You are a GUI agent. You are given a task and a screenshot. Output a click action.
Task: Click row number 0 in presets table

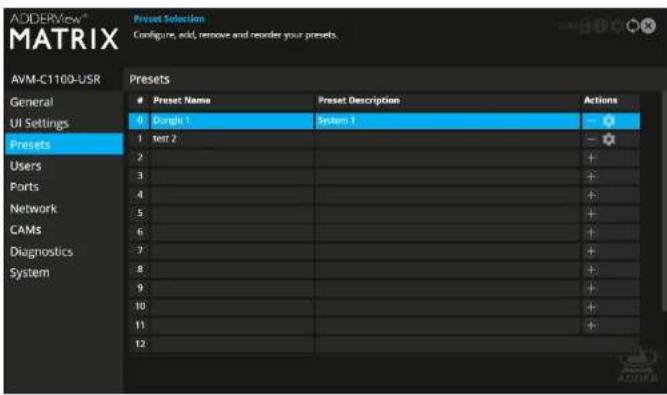tap(140, 121)
